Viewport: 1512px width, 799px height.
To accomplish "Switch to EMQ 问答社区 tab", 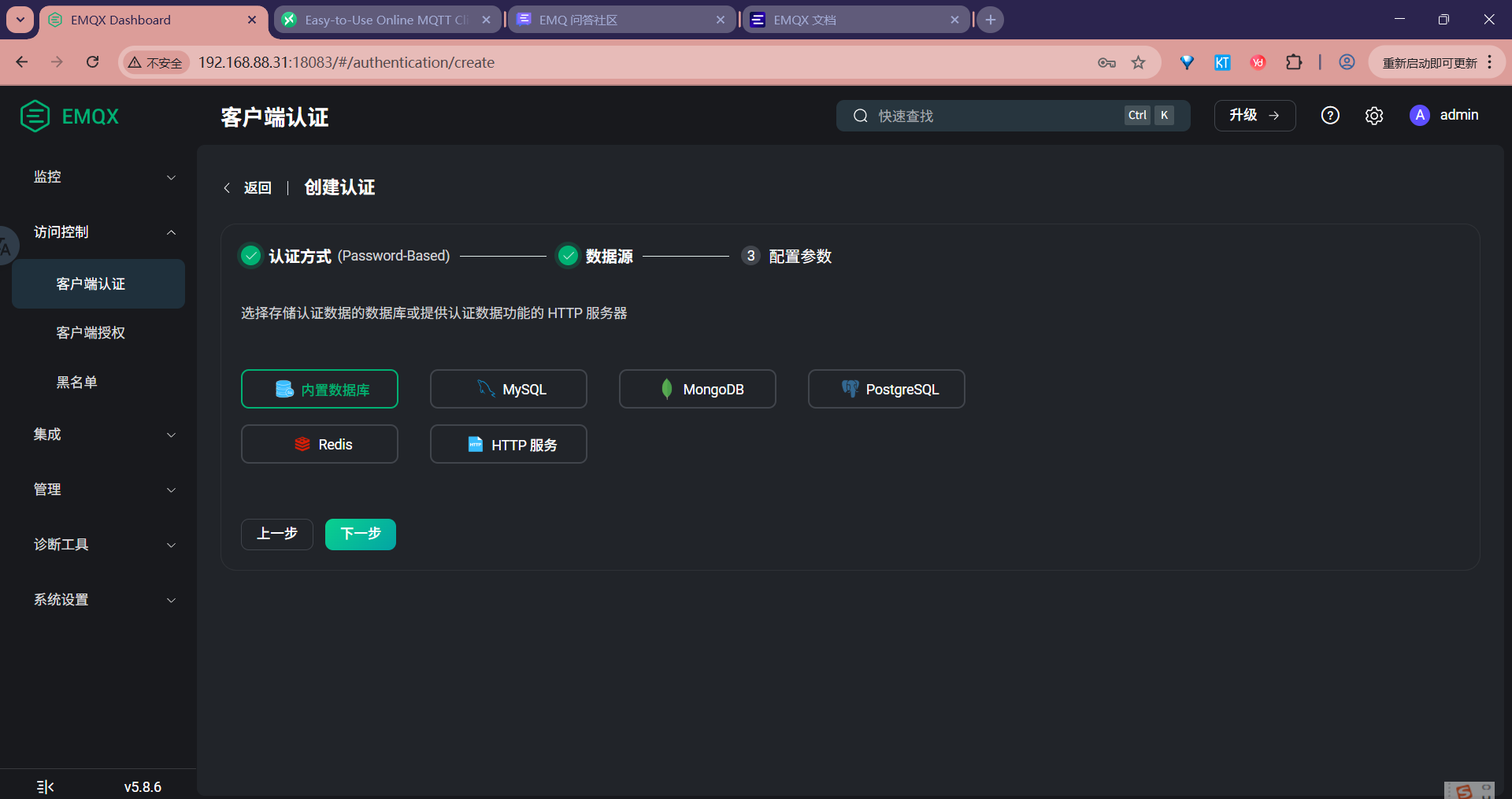I will pyautogui.click(x=621, y=20).
